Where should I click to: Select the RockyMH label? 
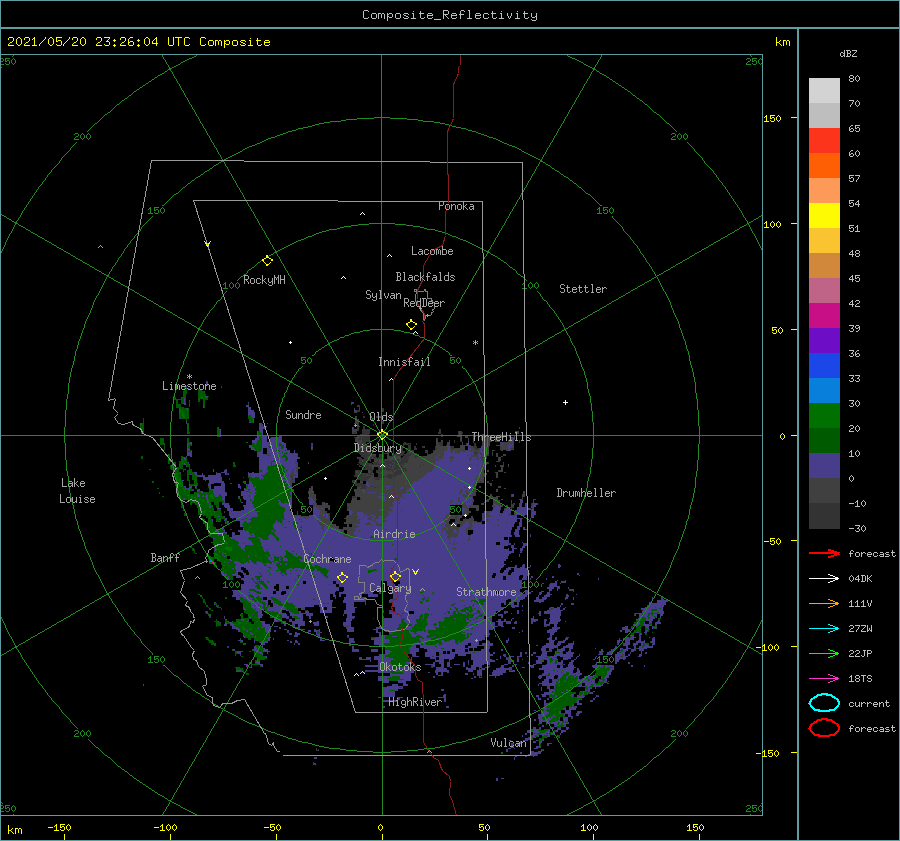coord(264,280)
